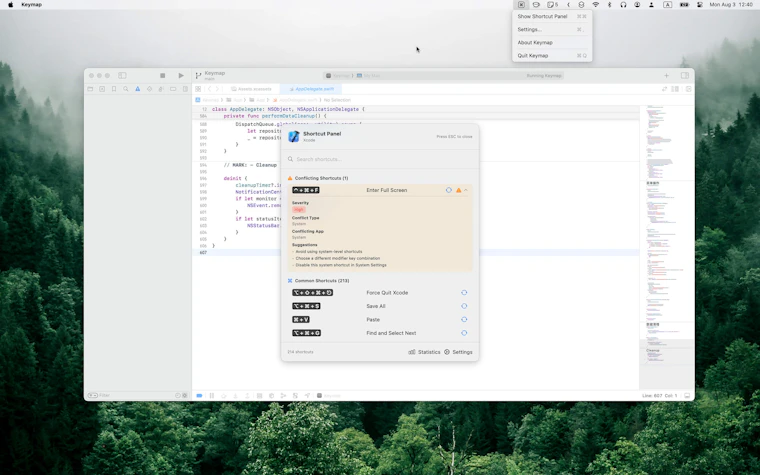Click the Bluetooth status icon

click(x=609, y=4)
